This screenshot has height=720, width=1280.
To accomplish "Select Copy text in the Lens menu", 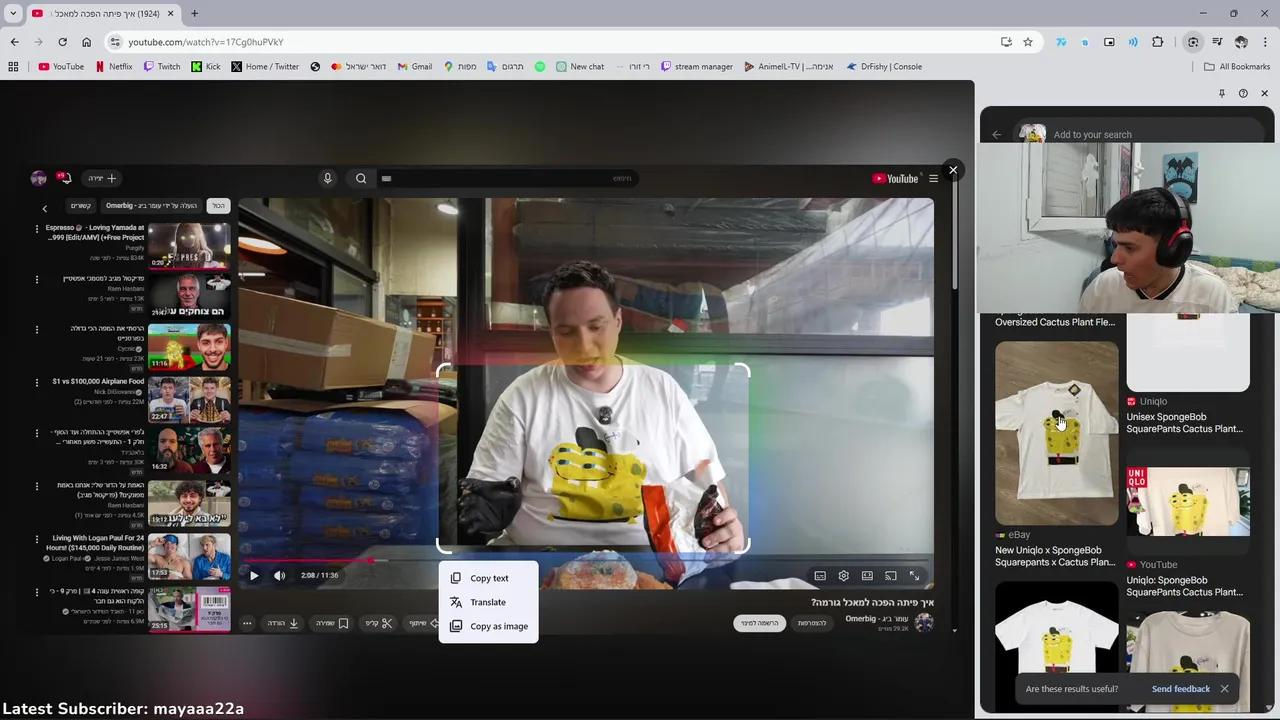I will tap(488, 578).
